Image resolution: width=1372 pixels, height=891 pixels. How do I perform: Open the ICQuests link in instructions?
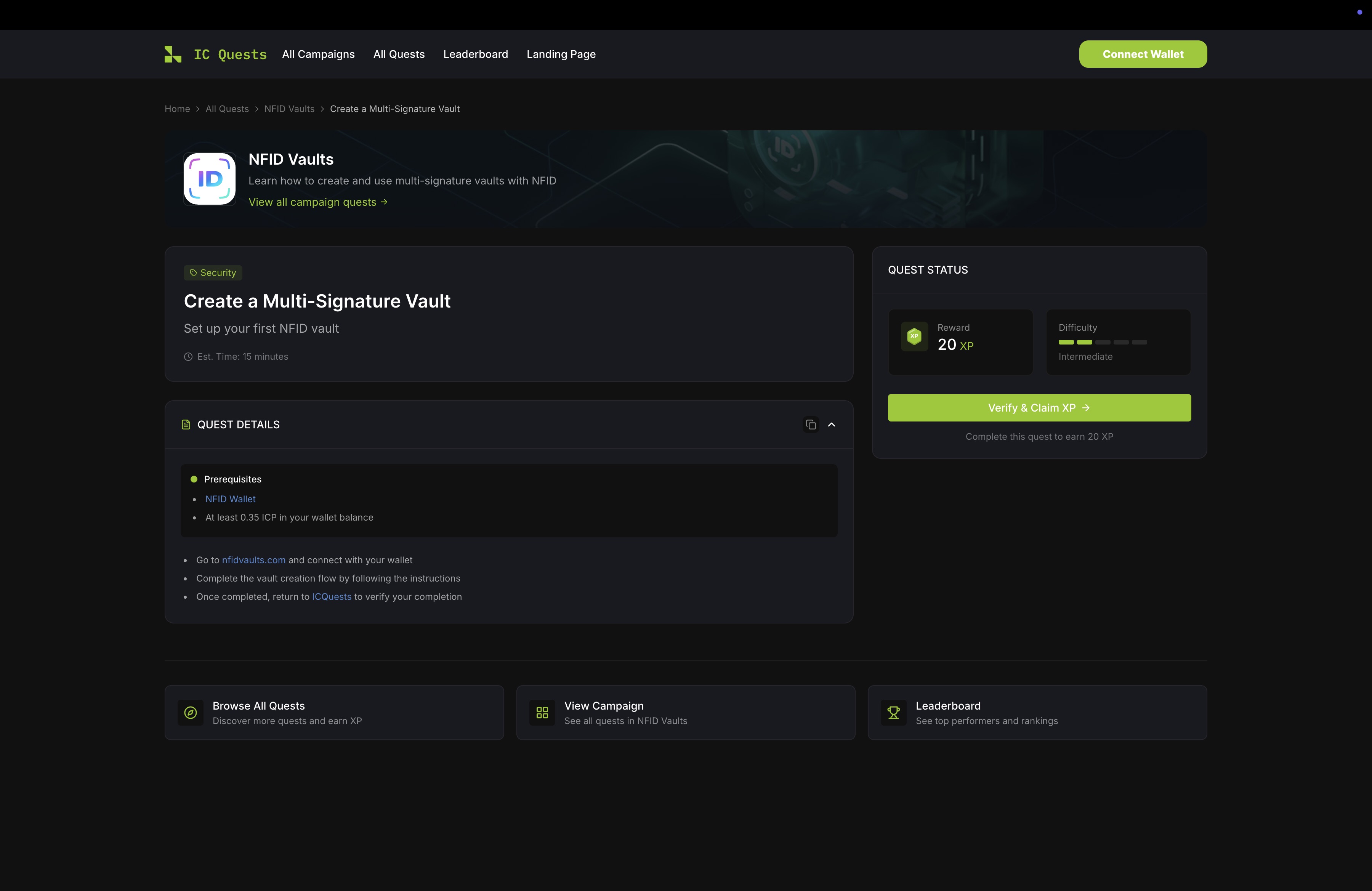(x=332, y=596)
